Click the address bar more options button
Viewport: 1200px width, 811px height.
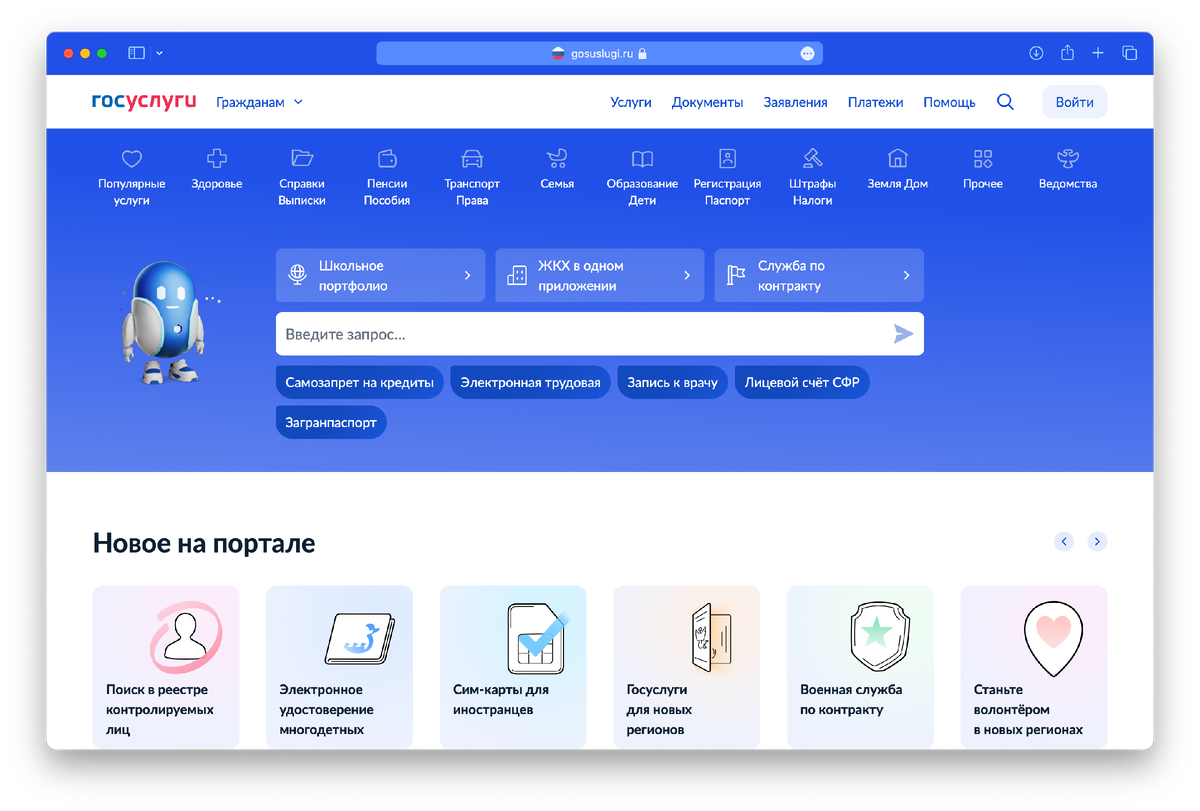[807, 53]
